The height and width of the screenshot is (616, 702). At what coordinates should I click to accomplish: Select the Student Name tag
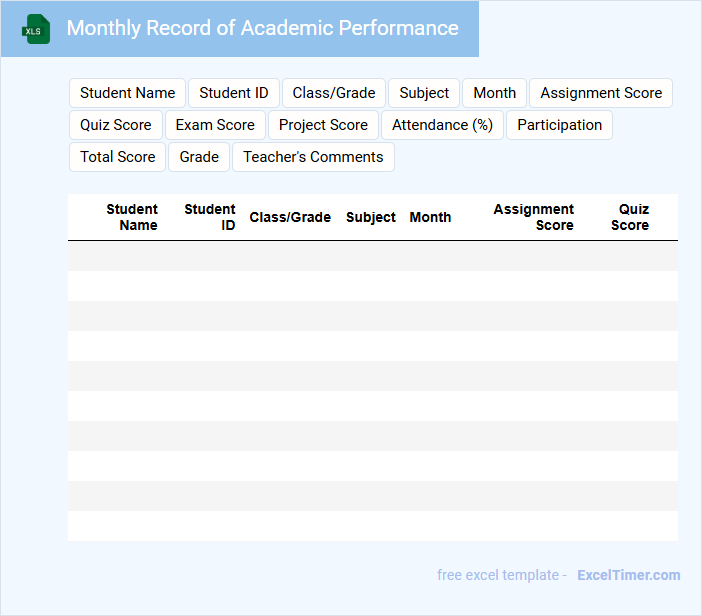click(x=127, y=93)
